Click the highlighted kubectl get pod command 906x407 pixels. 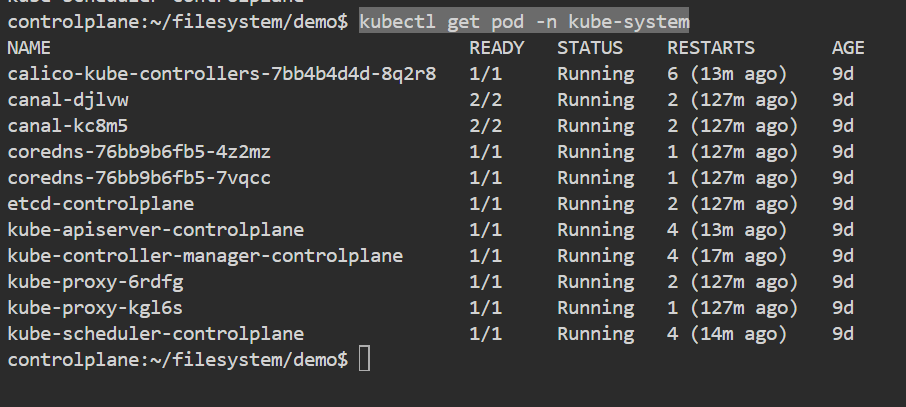(524, 21)
